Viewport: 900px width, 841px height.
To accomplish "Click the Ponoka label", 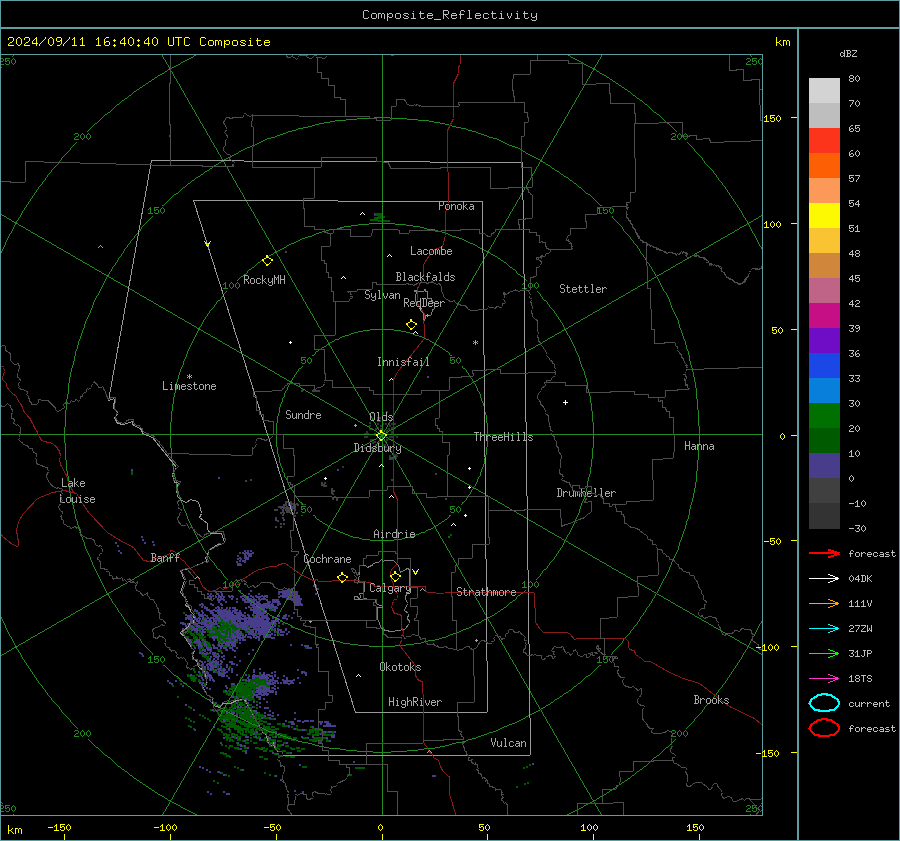I will [456, 206].
